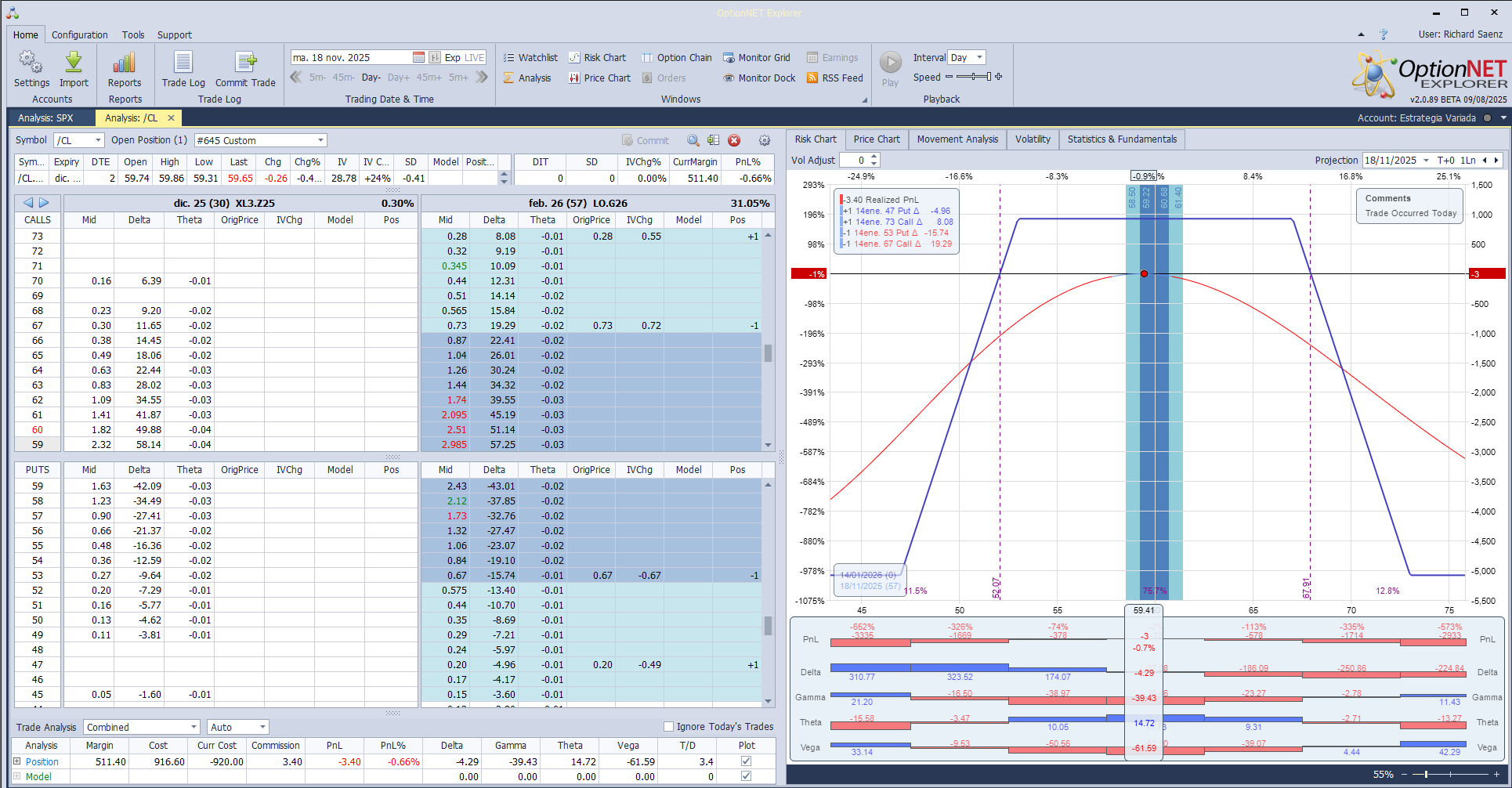Click the Day- step back button
The height and width of the screenshot is (788, 1512).
point(371,78)
